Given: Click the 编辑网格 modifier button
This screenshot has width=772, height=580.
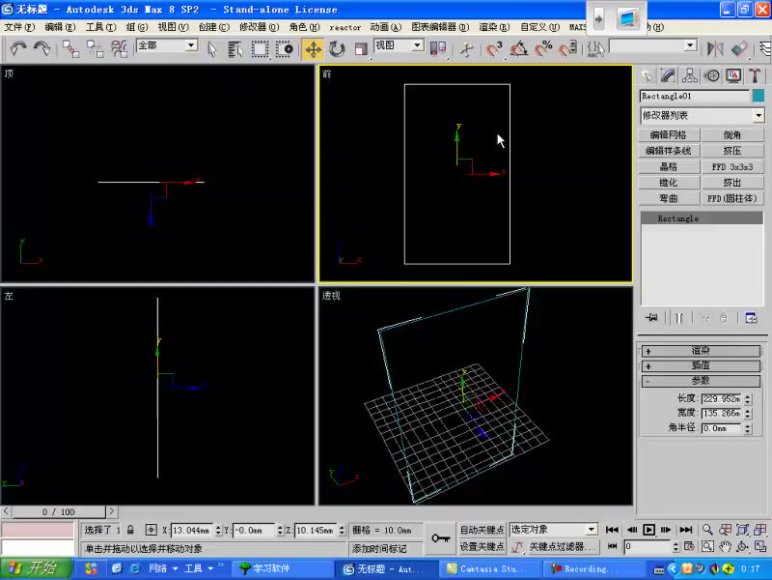Looking at the screenshot, I should pos(668,135).
